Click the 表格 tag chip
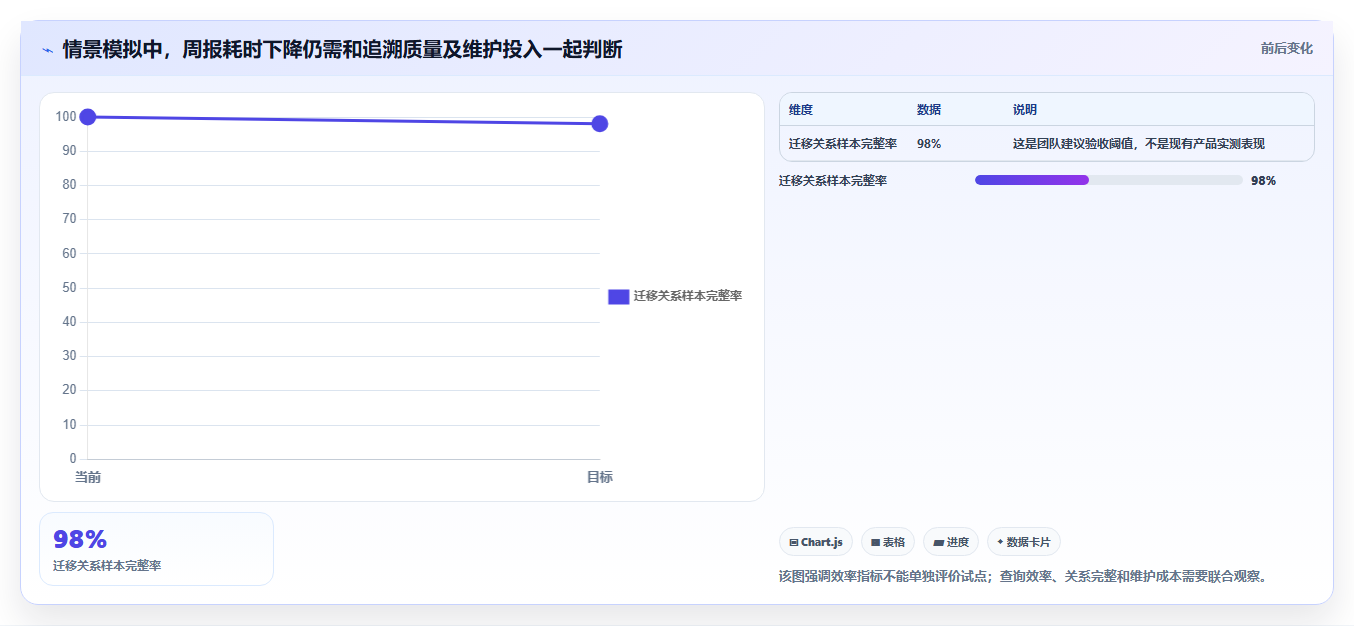1354x626 pixels. [888, 542]
